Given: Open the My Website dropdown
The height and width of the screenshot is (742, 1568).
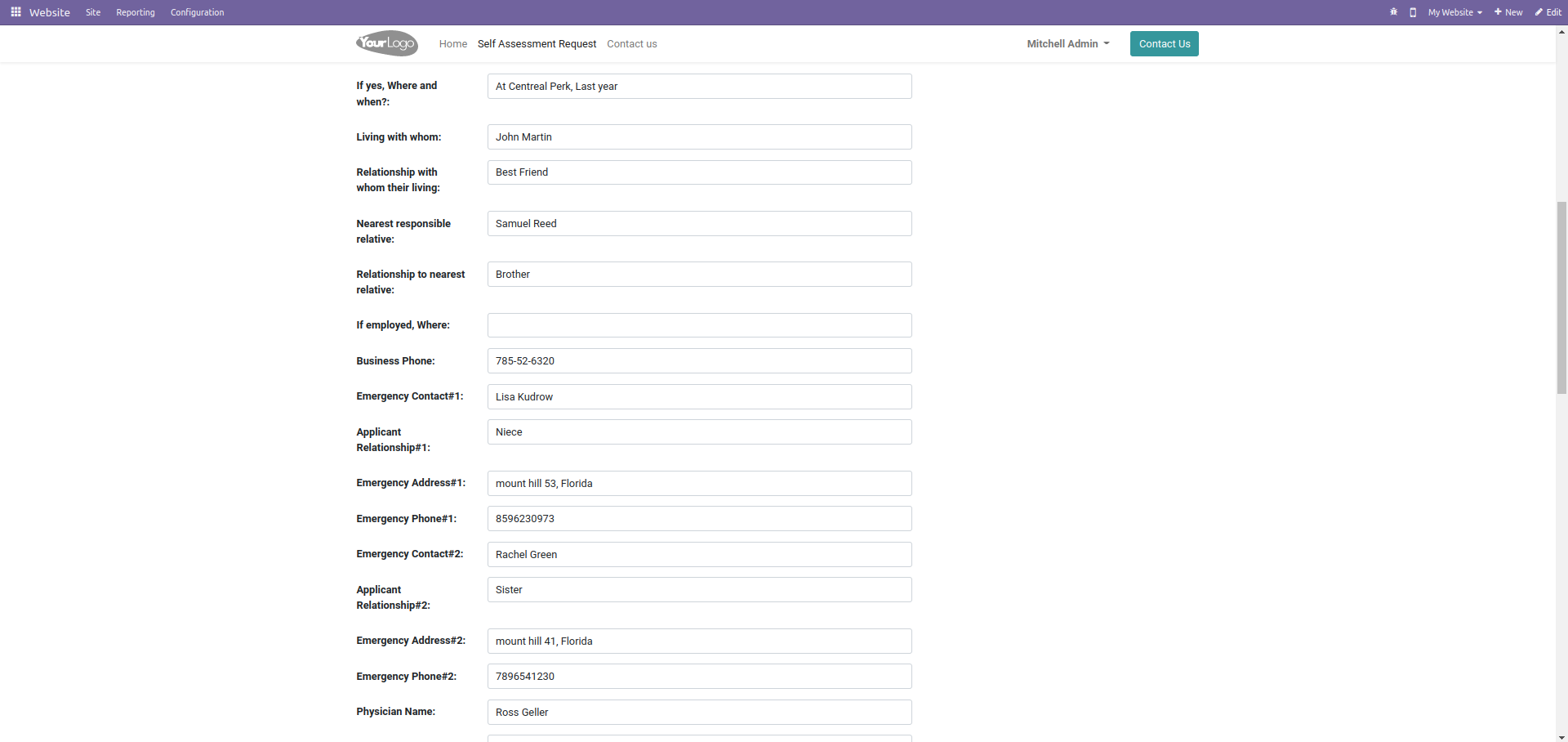Looking at the screenshot, I should point(1454,12).
